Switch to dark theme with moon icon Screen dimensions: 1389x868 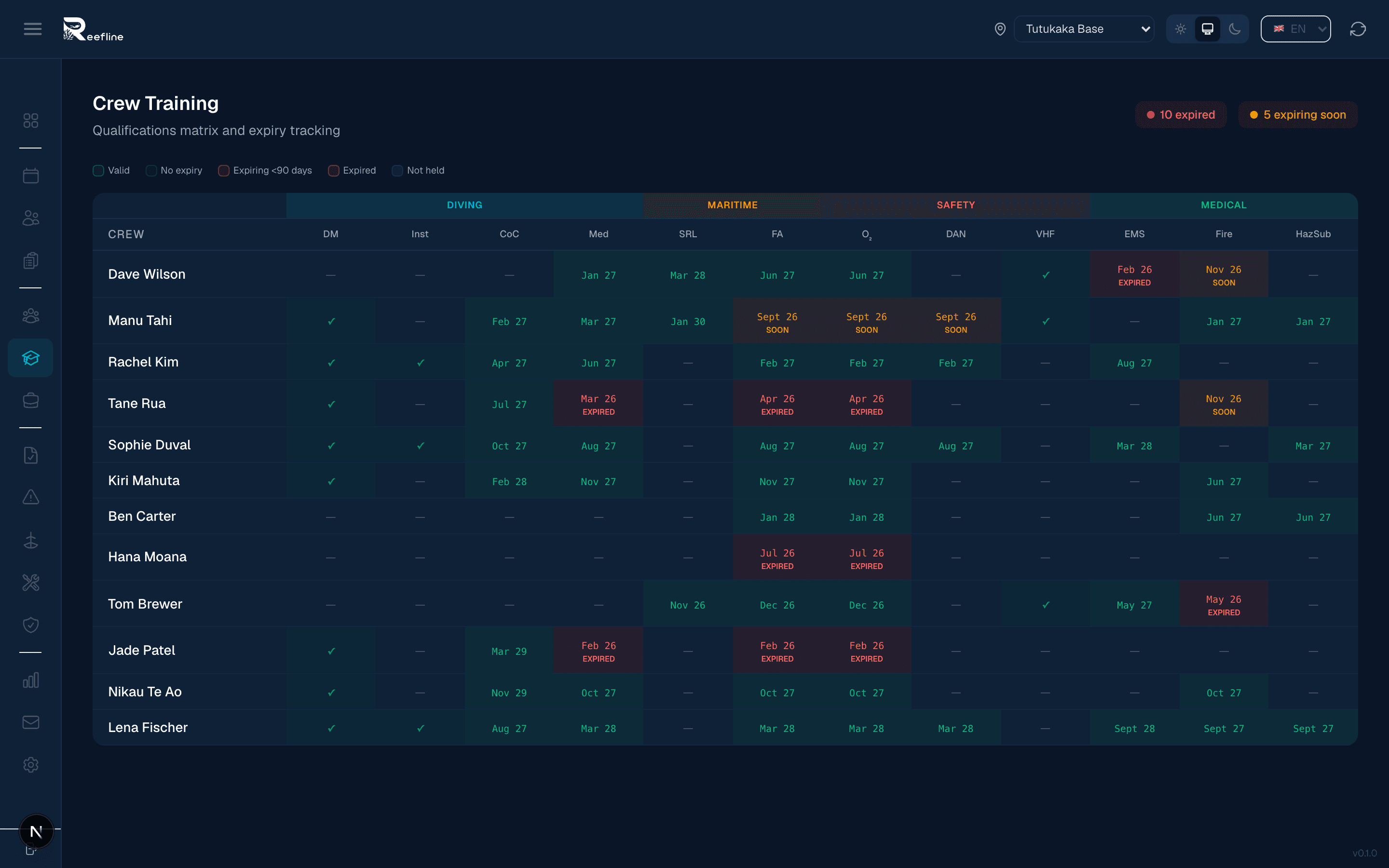[1235, 29]
